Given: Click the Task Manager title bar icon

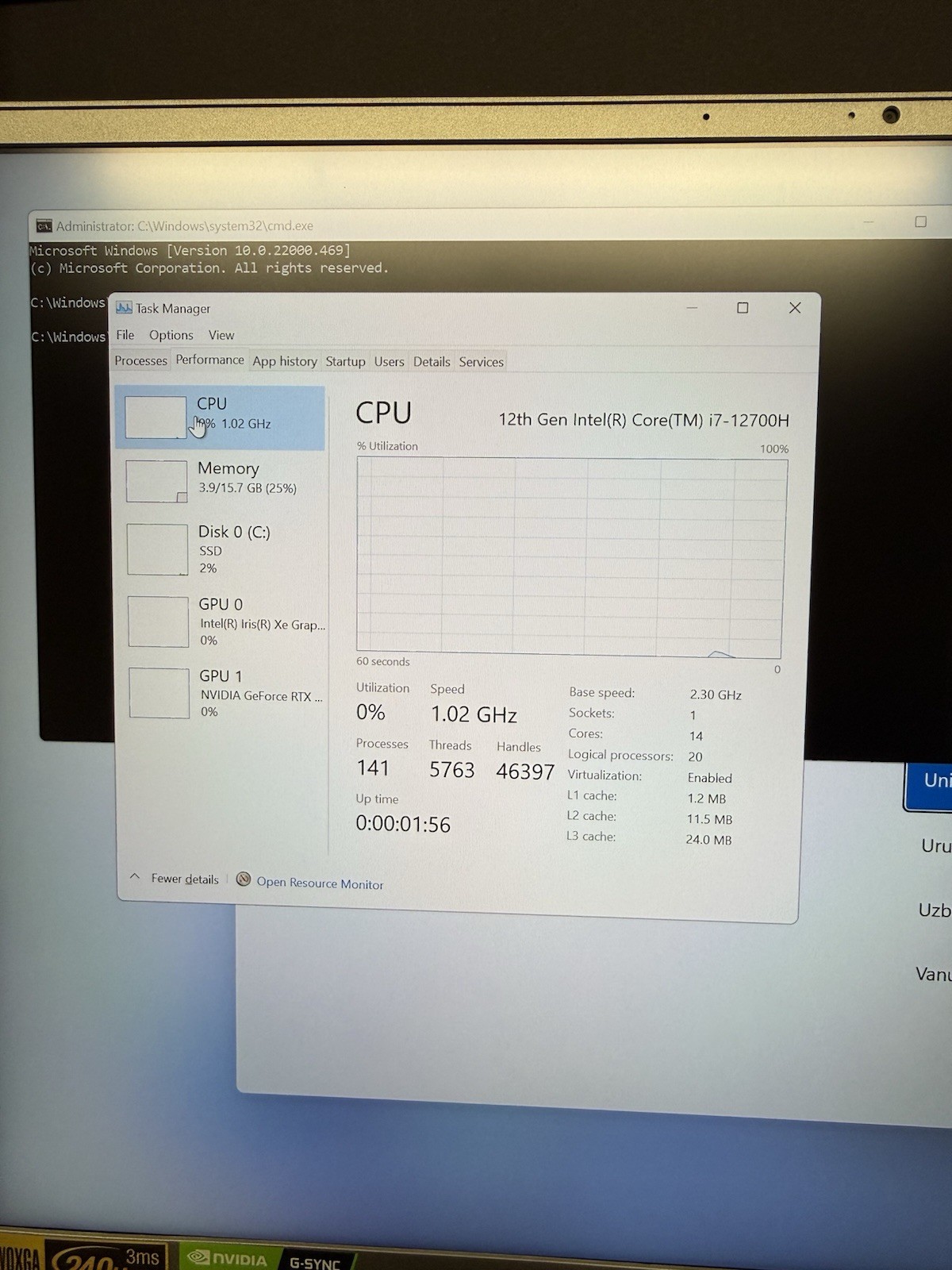Looking at the screenshot, I should 124,307.
